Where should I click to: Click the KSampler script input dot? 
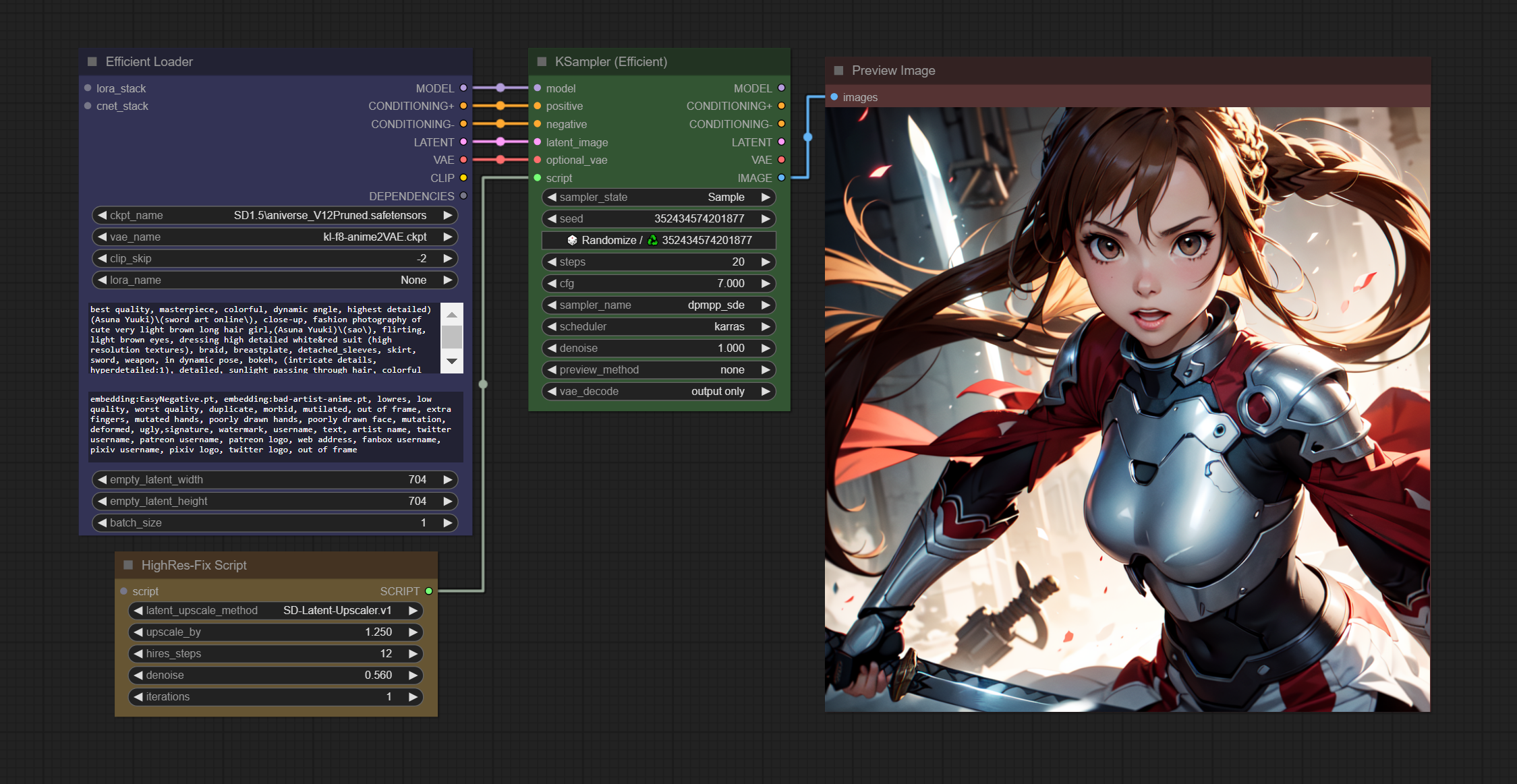(538, 178)
